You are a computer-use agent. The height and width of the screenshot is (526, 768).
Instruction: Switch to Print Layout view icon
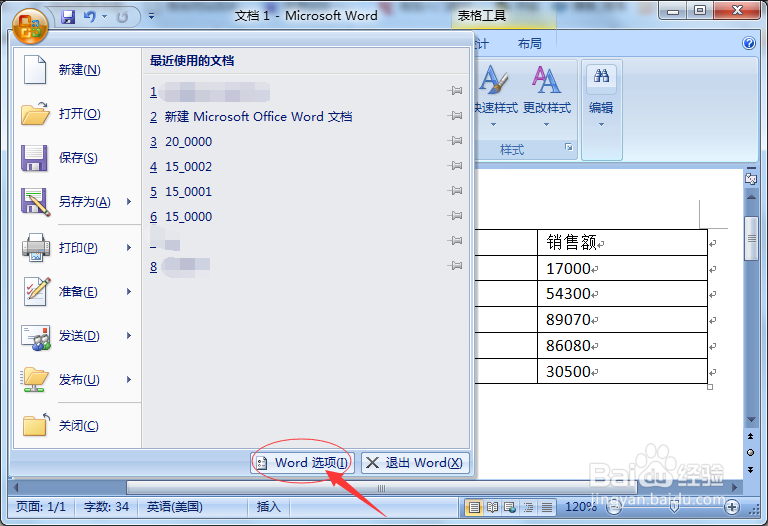click(x=474, y=507)
